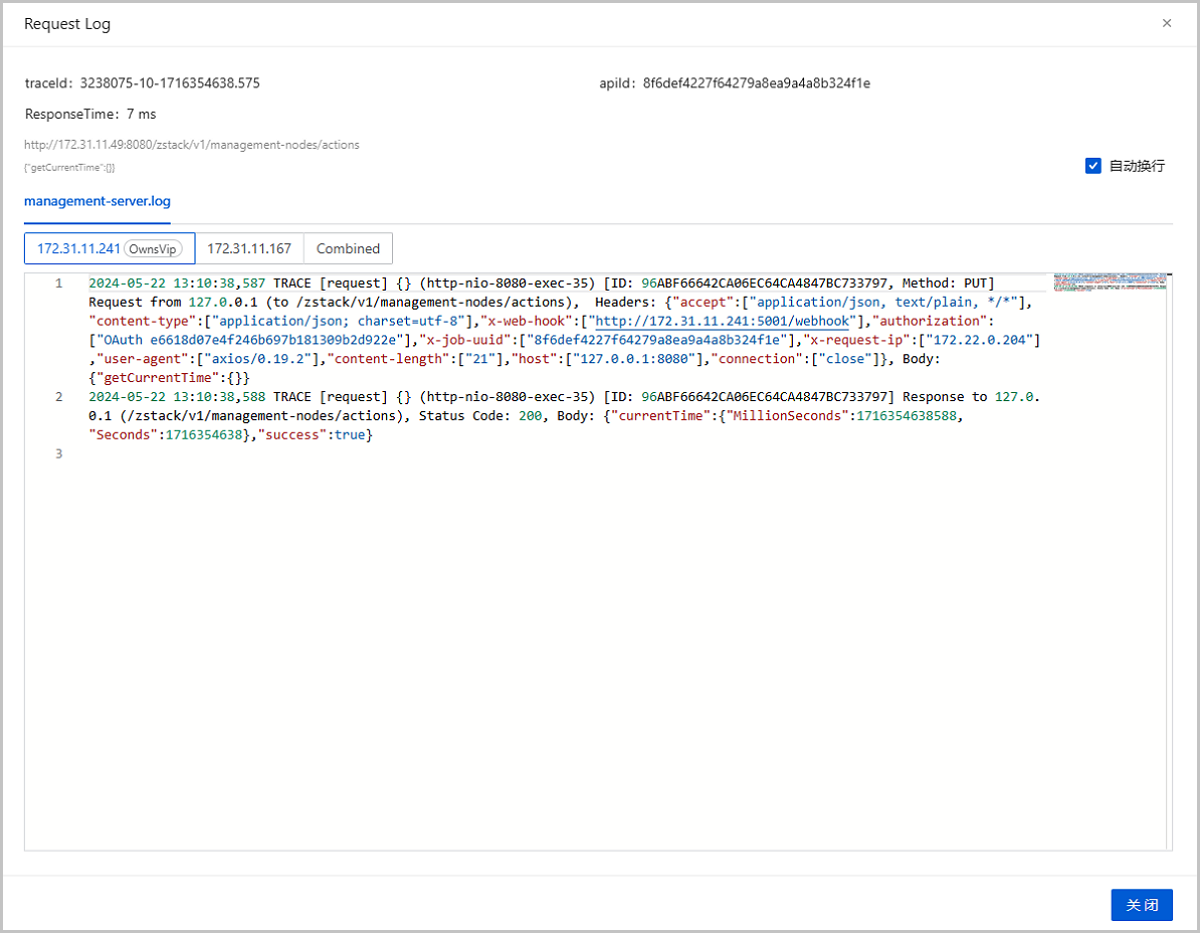Switch to the management-server.log tab
Screen dimensions: 1200x933
[97, 201]
